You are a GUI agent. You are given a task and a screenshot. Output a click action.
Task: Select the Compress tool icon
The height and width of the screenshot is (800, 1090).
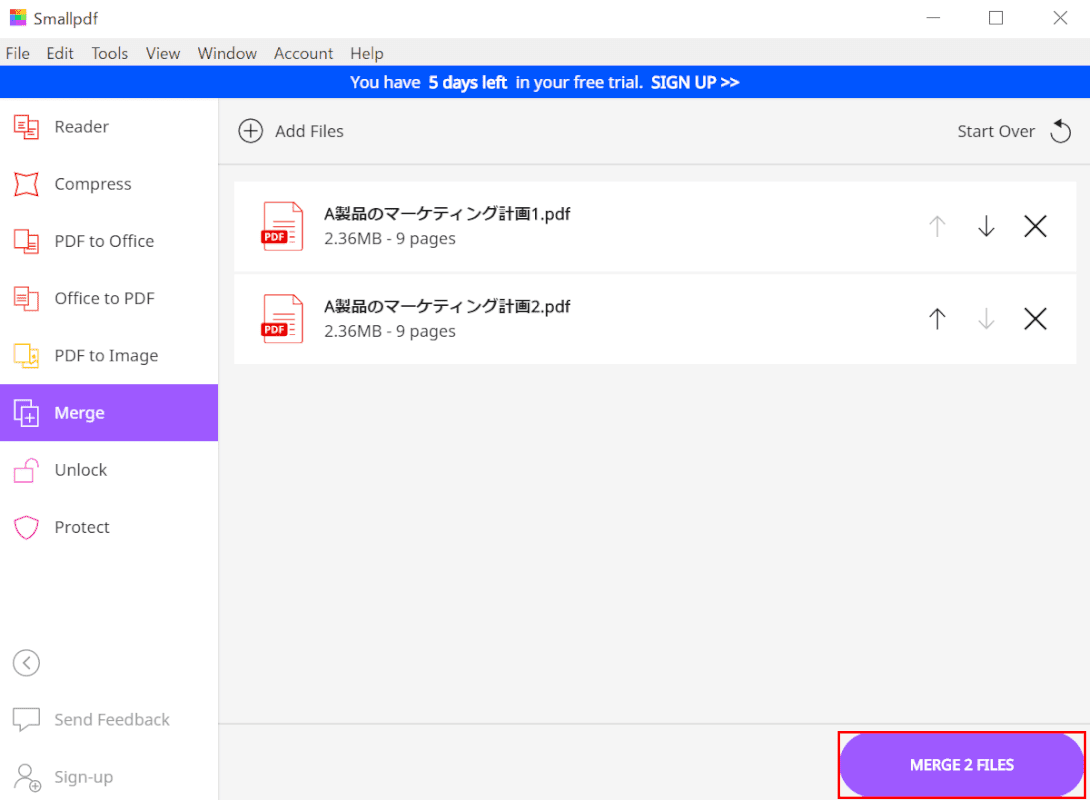point(26,184)
